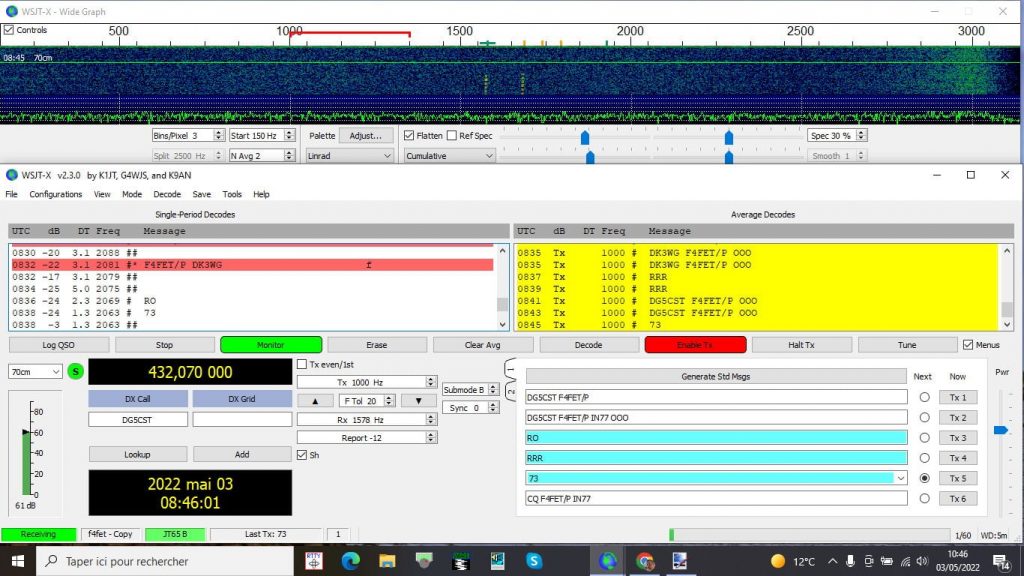This screenshot has width=1024, height=576.
Task: Adjust the F Tol 20 spinner
Action: [389, 401]
